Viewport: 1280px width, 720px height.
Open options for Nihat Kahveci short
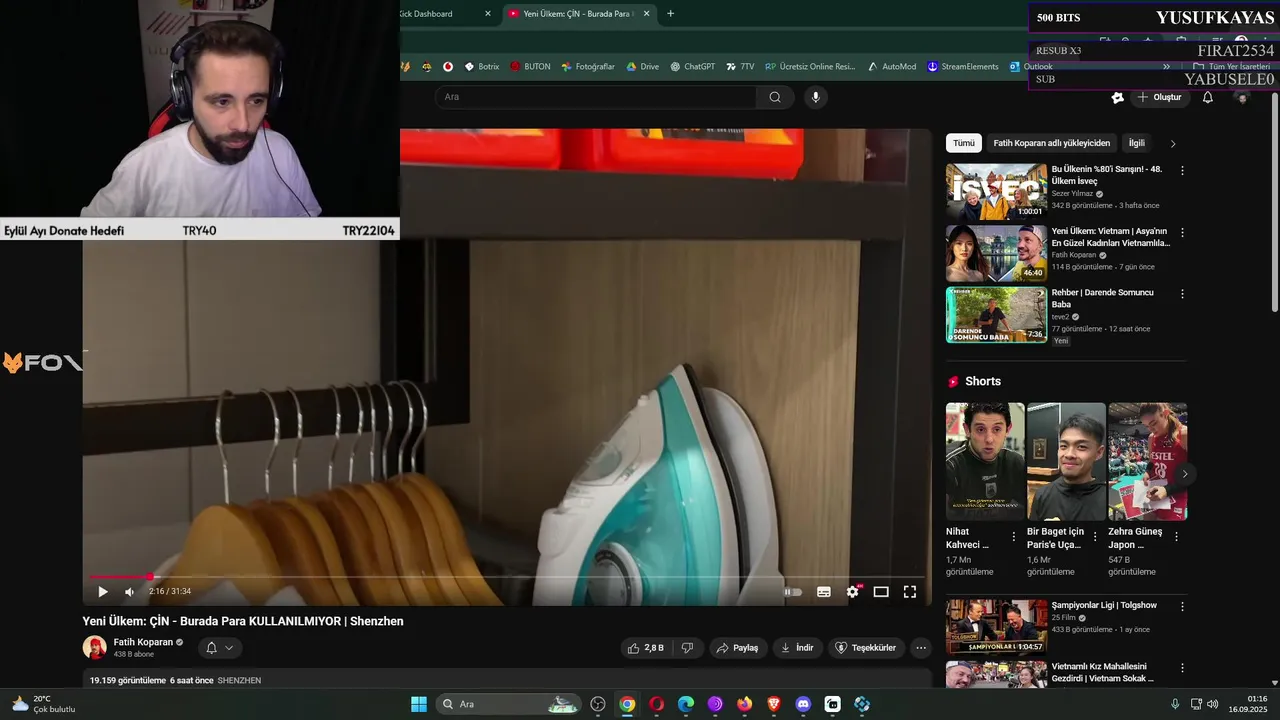(1013, 537)
